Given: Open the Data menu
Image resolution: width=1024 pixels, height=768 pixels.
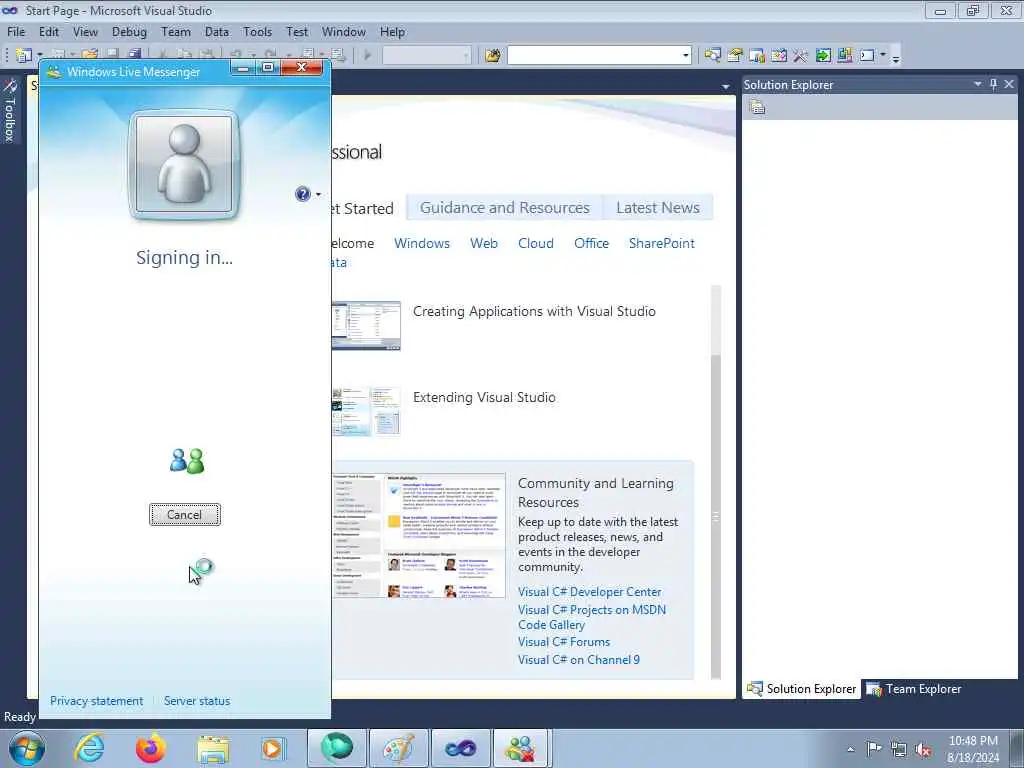Looking at the screenshot, I should click(x=217, y=31).
